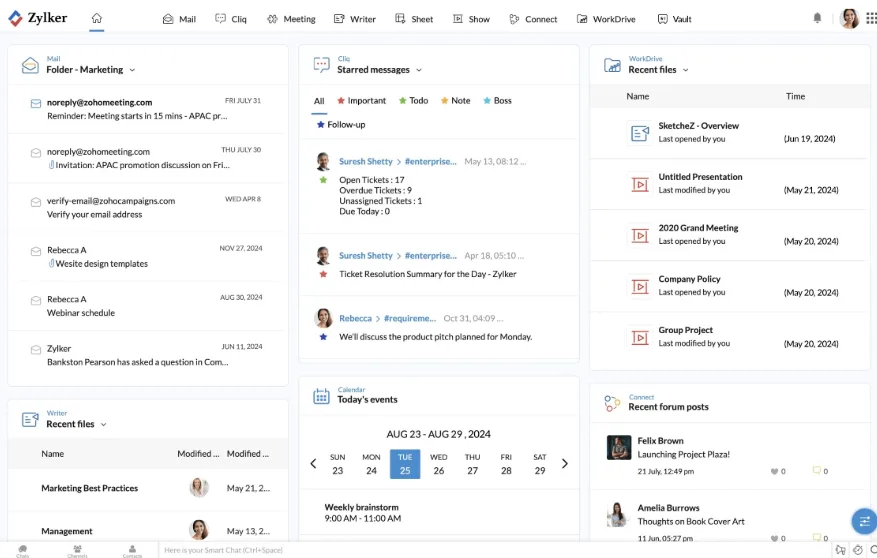Open Mail from the top navigation
This screenshot has height=558, width=877.
click(179, 19)
